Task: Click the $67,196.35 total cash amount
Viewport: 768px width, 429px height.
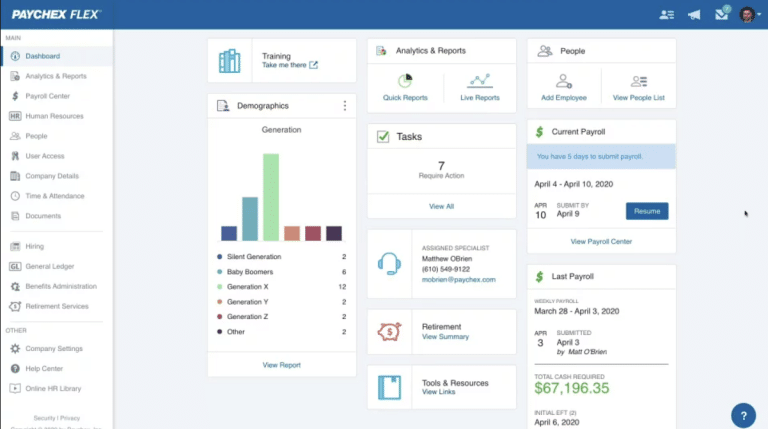Action: pos(572,388)
